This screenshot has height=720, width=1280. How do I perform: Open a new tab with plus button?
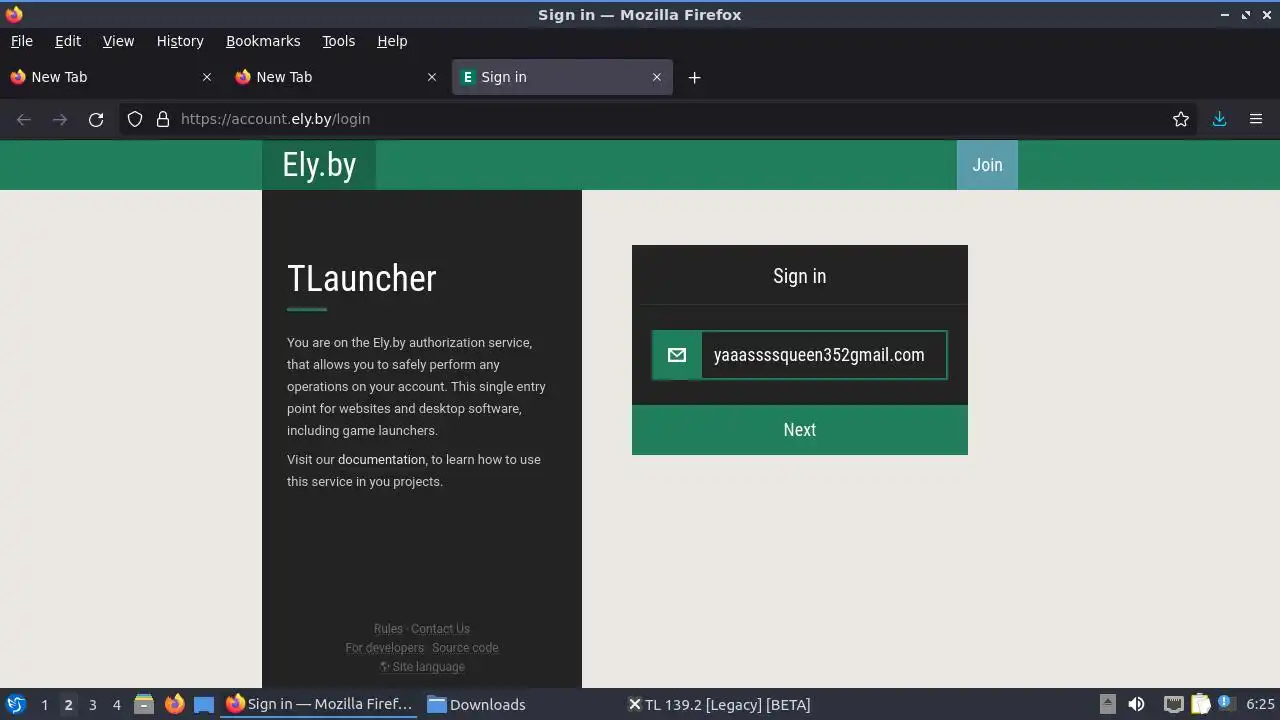click(694, 77)
